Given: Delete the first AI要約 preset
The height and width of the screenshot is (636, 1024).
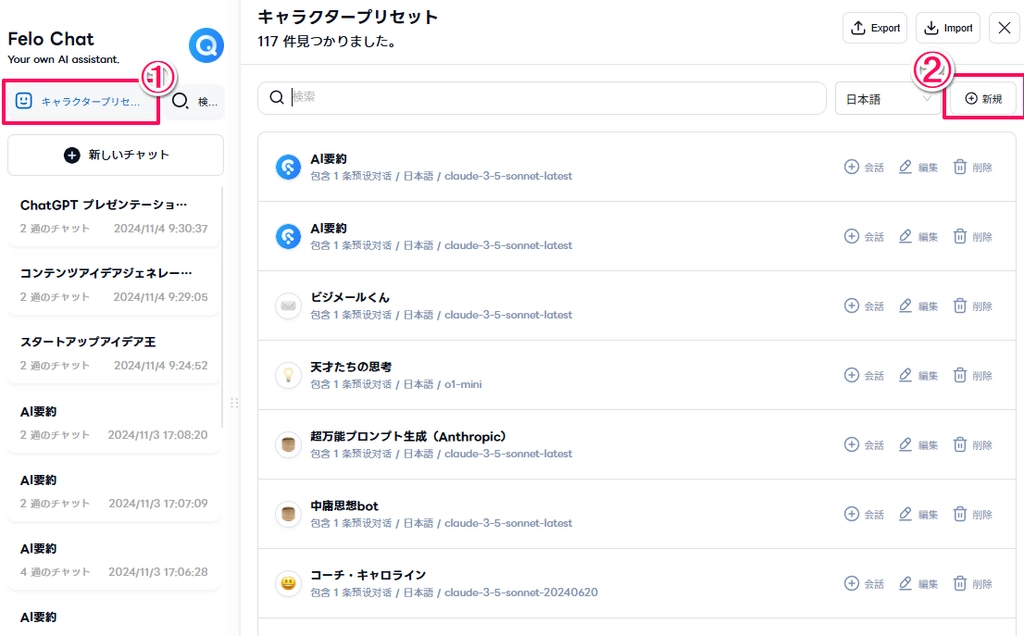Looking at the screenshot, I should click(972, 167).
